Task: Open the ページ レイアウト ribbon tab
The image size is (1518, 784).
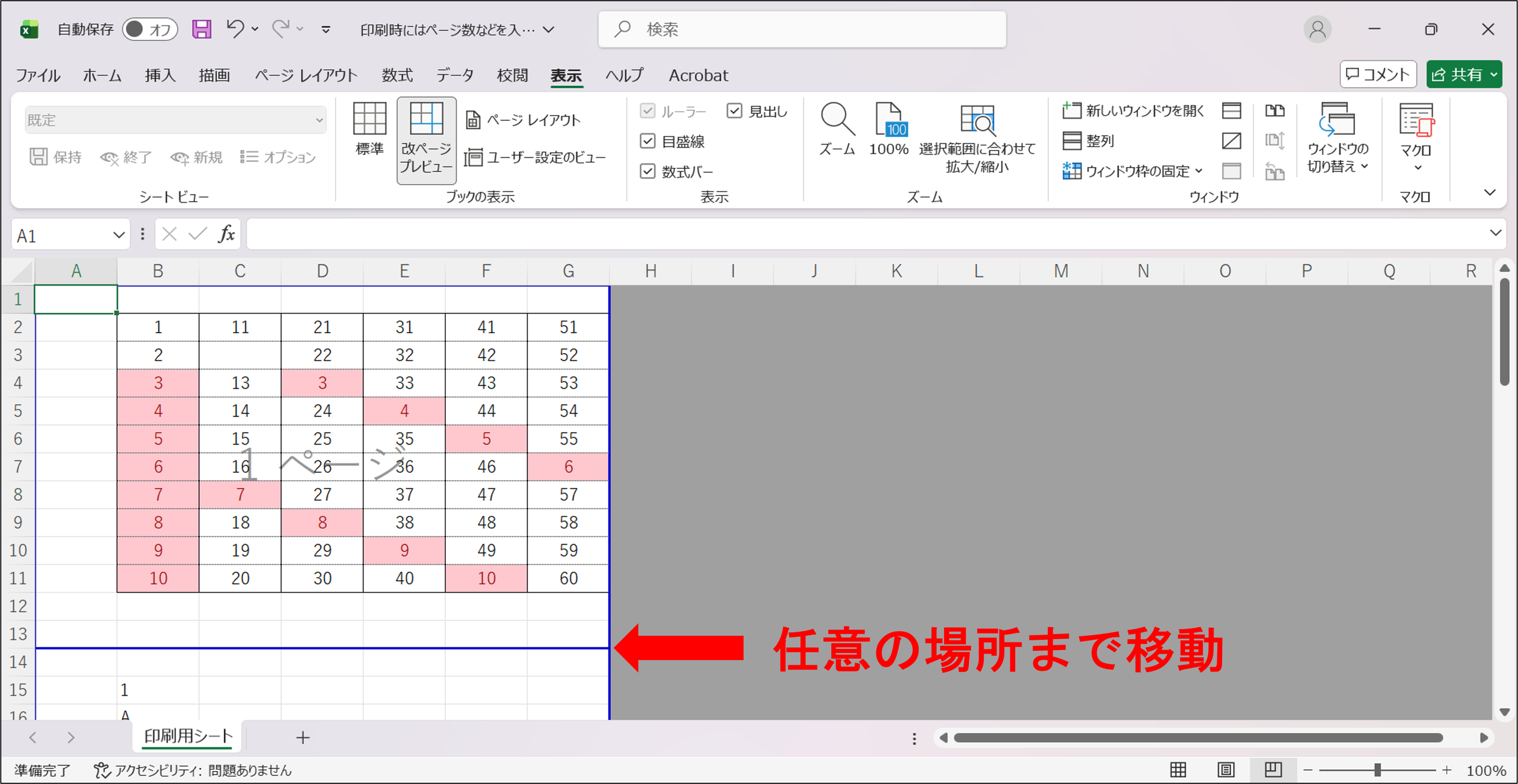Action: click(x=306, y=75)
